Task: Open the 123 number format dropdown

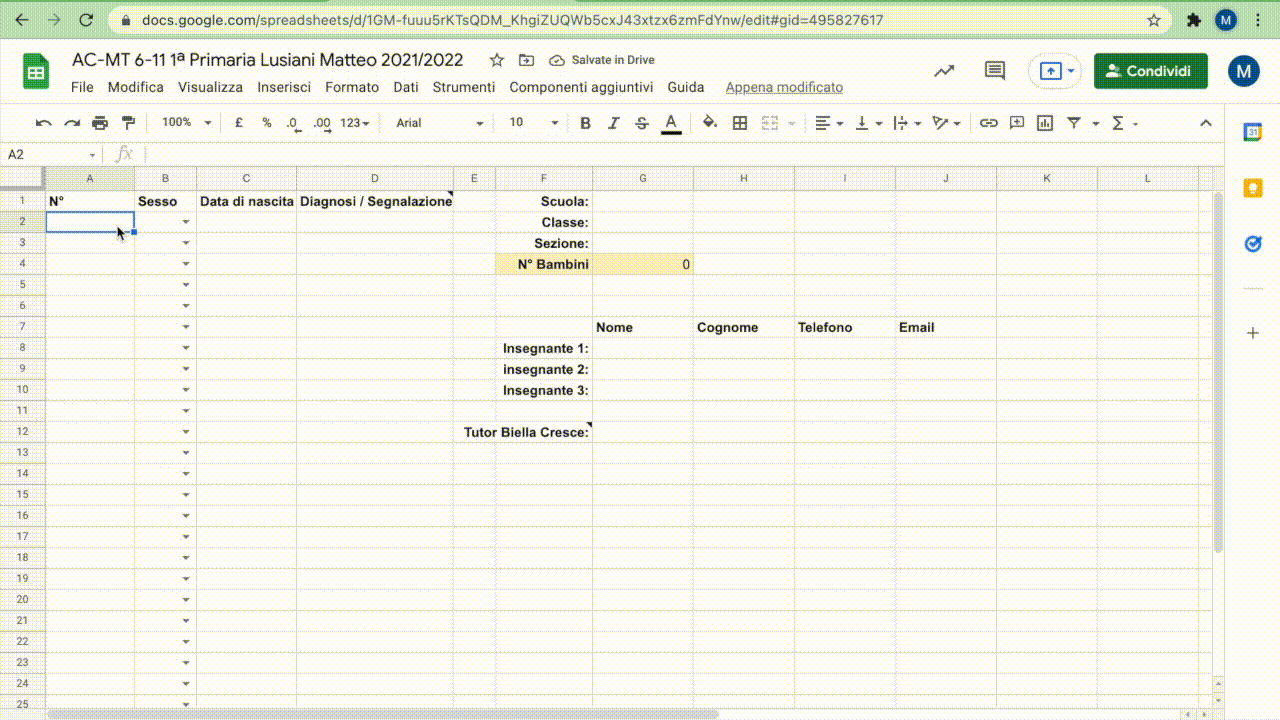Action: click(x=355, y=123)
